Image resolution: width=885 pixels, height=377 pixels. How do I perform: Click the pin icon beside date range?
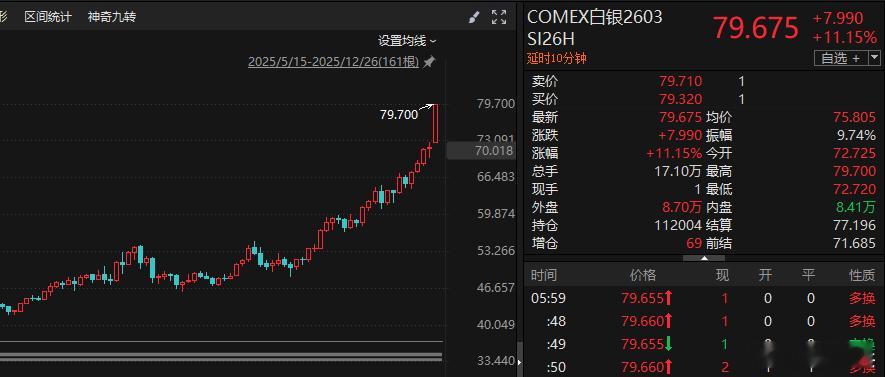(x=430, y=62)
